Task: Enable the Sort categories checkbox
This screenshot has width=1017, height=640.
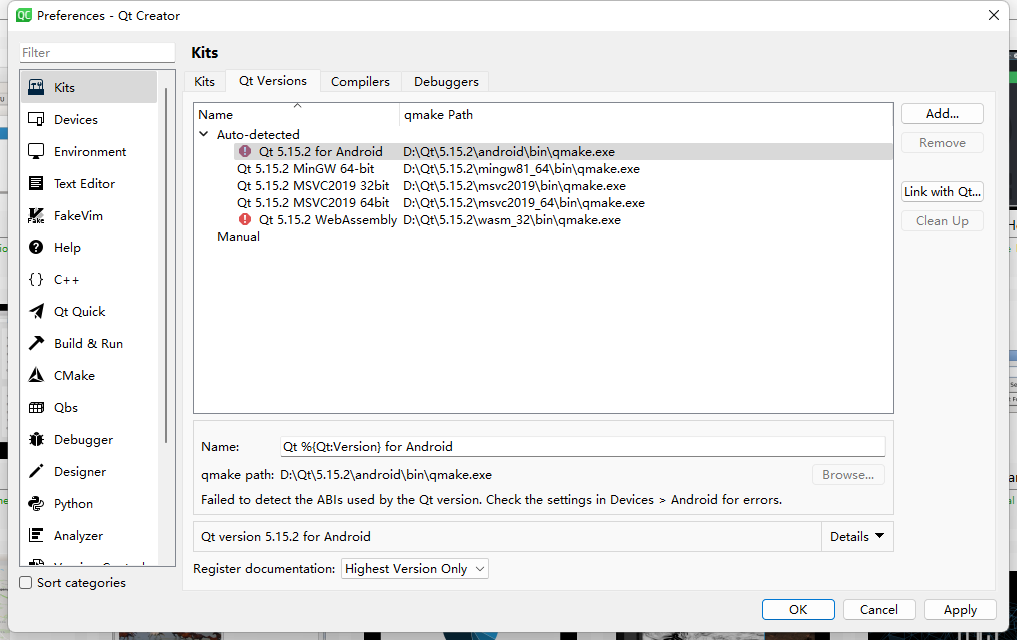Action: click(x=26, y=582)
